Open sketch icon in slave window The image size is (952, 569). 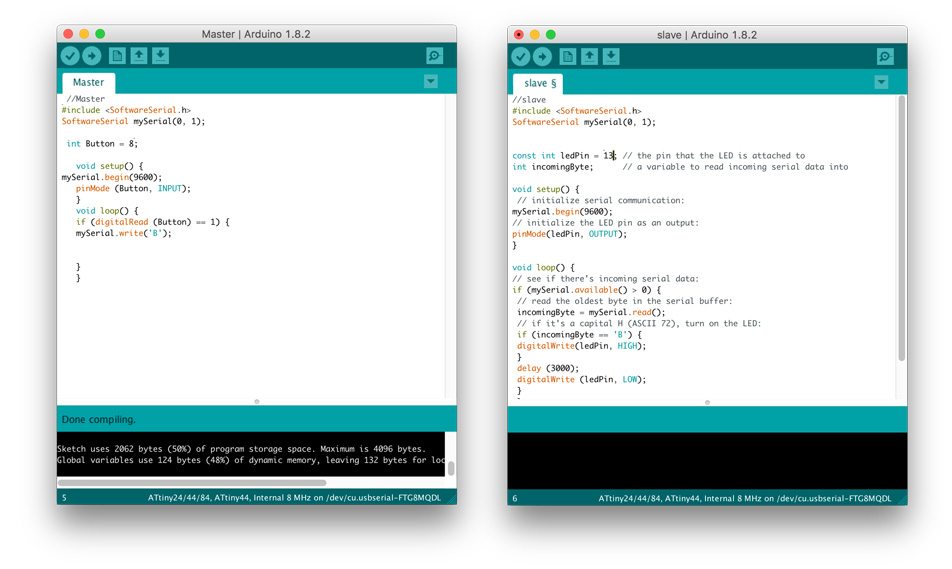[590, 56]
